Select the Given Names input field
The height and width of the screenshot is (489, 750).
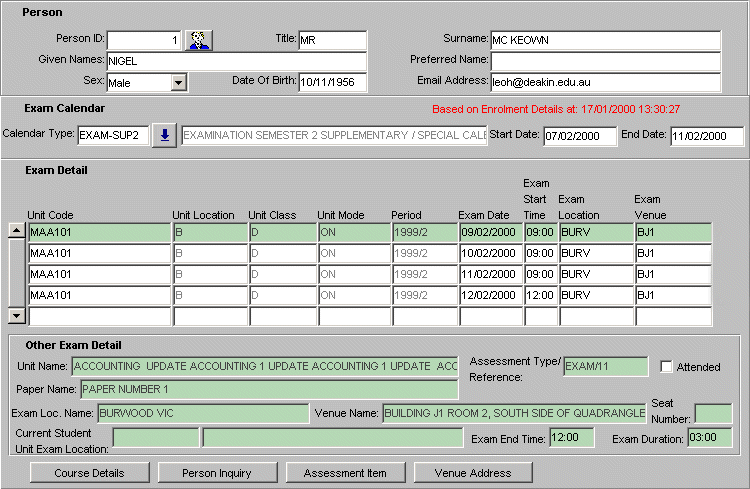[x=235, y=61]
